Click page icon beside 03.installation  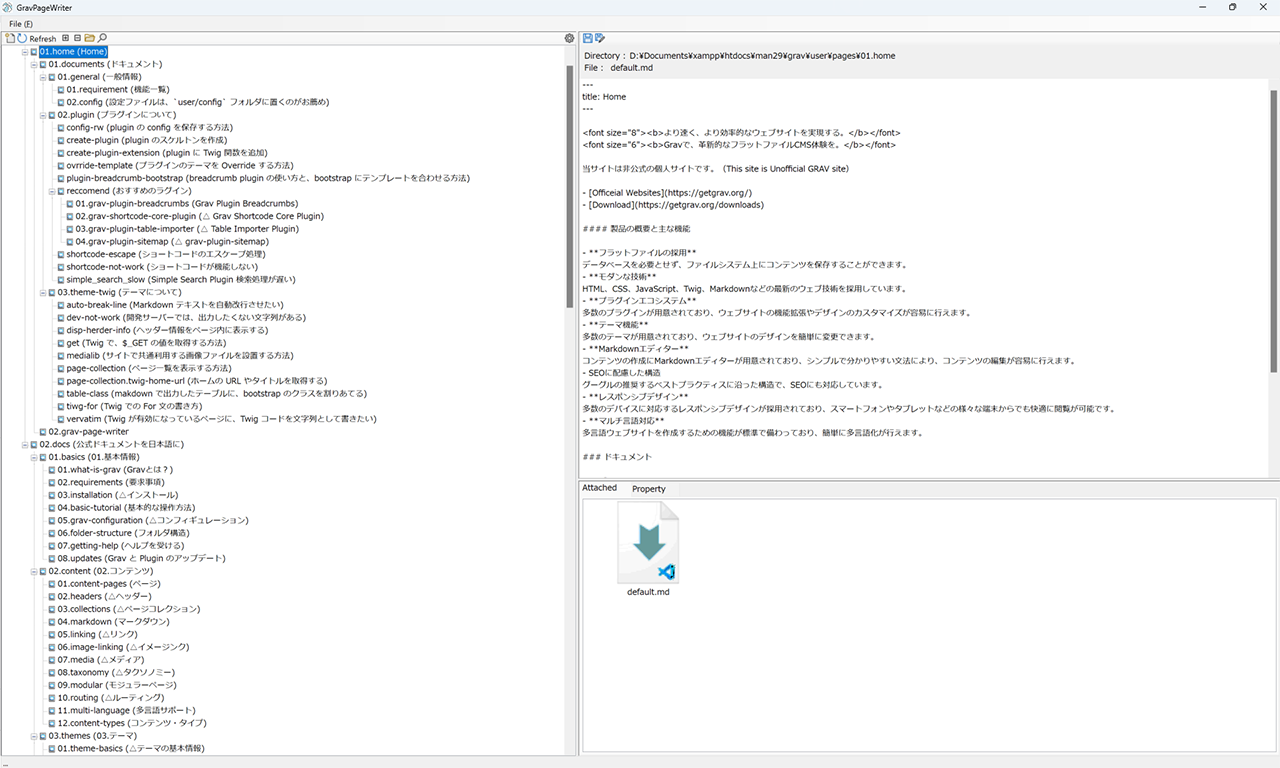52,495
